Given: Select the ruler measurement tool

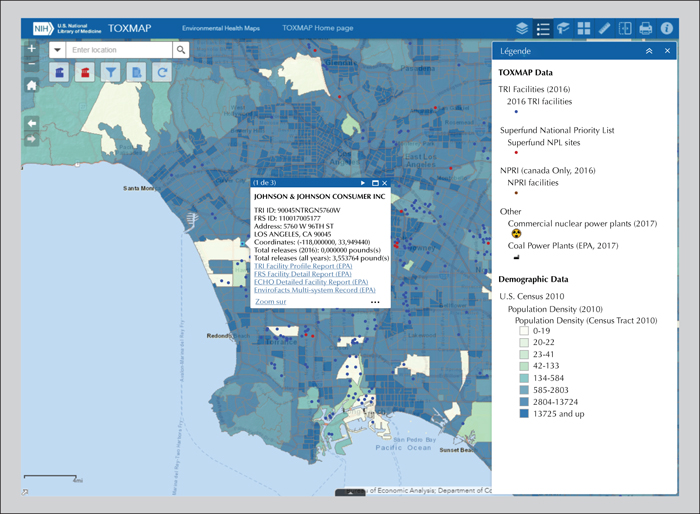Looking at the screenshot, I should (604, 28).
